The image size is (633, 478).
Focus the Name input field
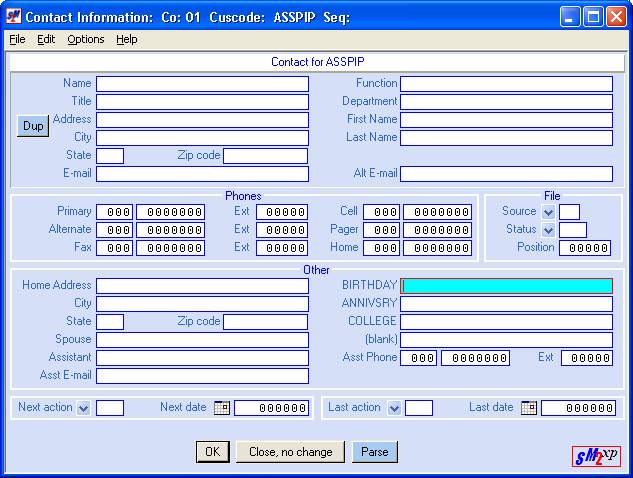tap(202, 84)
